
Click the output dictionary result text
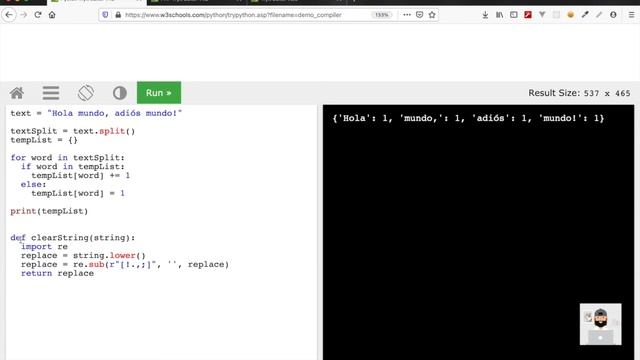coord(468,118)
